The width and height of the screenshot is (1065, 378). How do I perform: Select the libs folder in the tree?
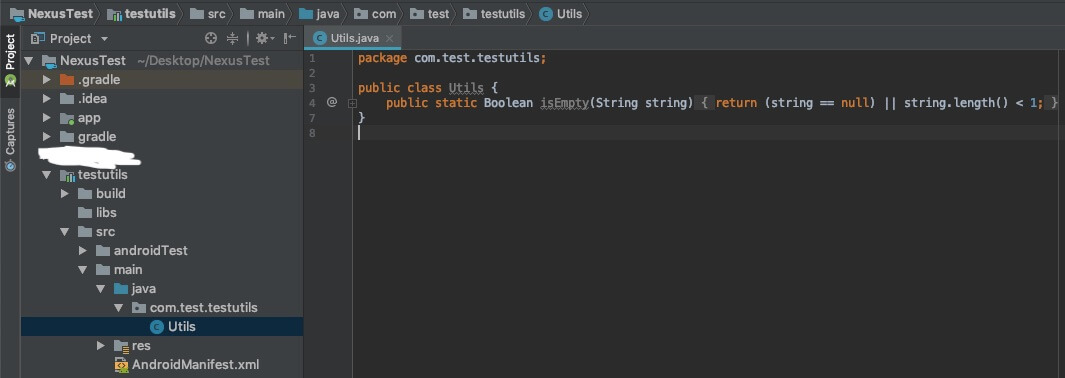pos(106,212)
